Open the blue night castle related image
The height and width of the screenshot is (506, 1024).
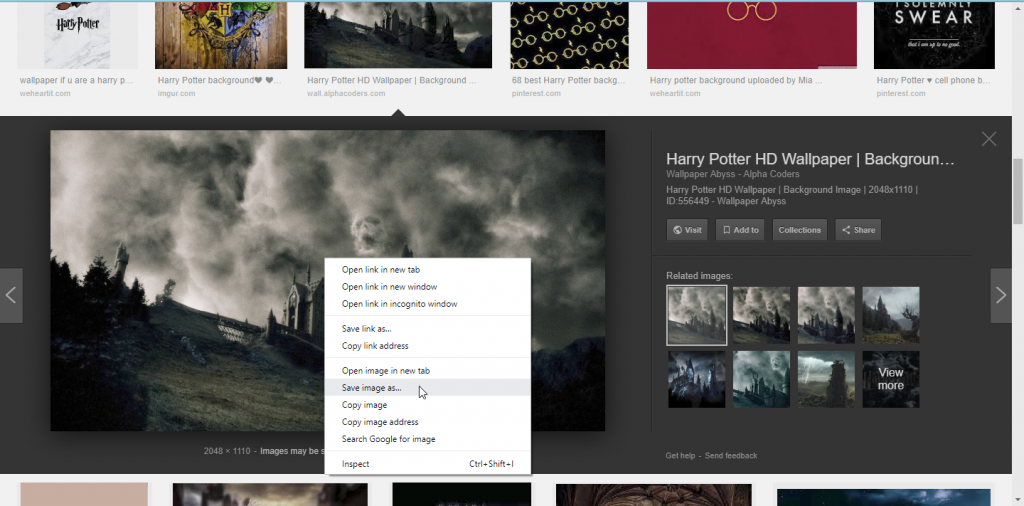pyautogui.click(x=696, y=379)
